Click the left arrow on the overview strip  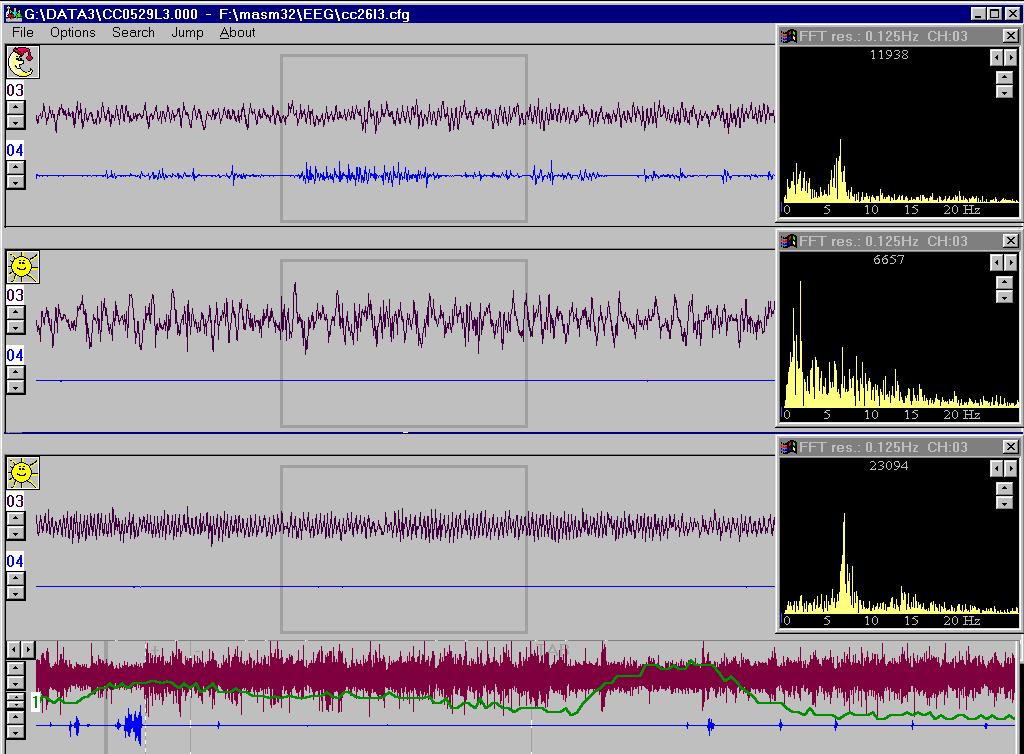(x=13, y=650)
